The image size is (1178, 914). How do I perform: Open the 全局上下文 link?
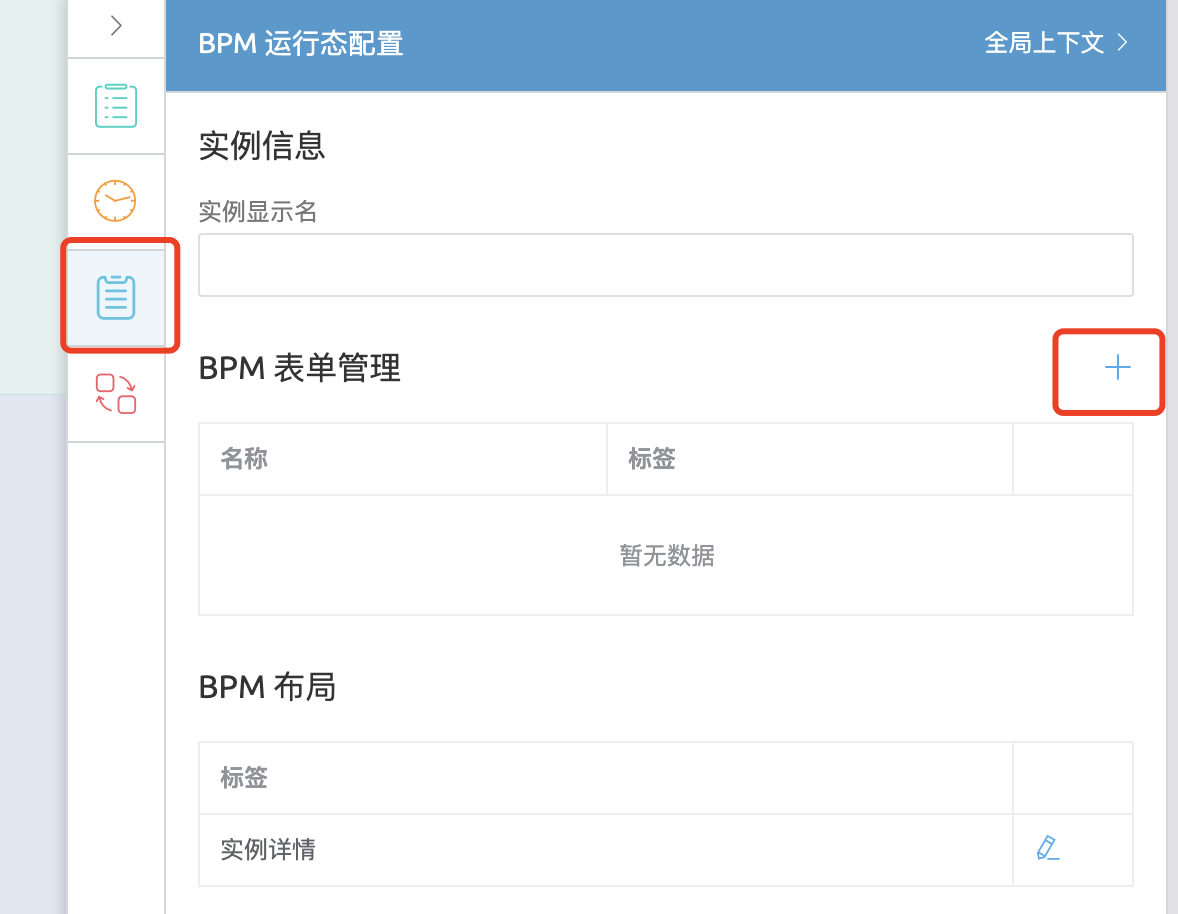pos(1044,44)
